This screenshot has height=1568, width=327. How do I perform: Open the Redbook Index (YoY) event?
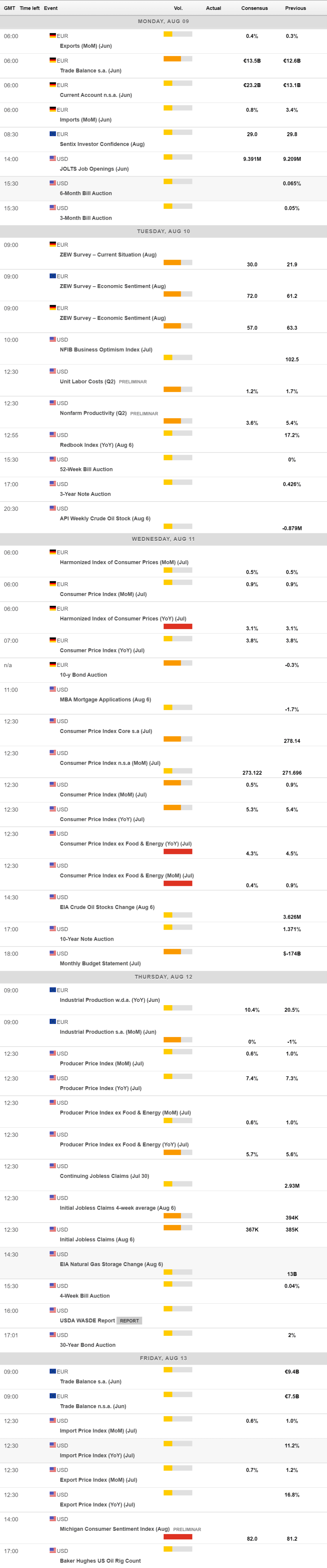(x=96, y=445)
